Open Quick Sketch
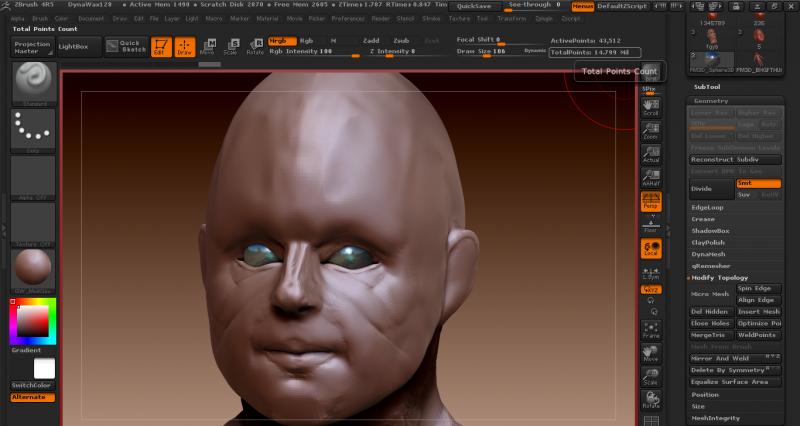The image size is (800, 426). tap(126, 46)
